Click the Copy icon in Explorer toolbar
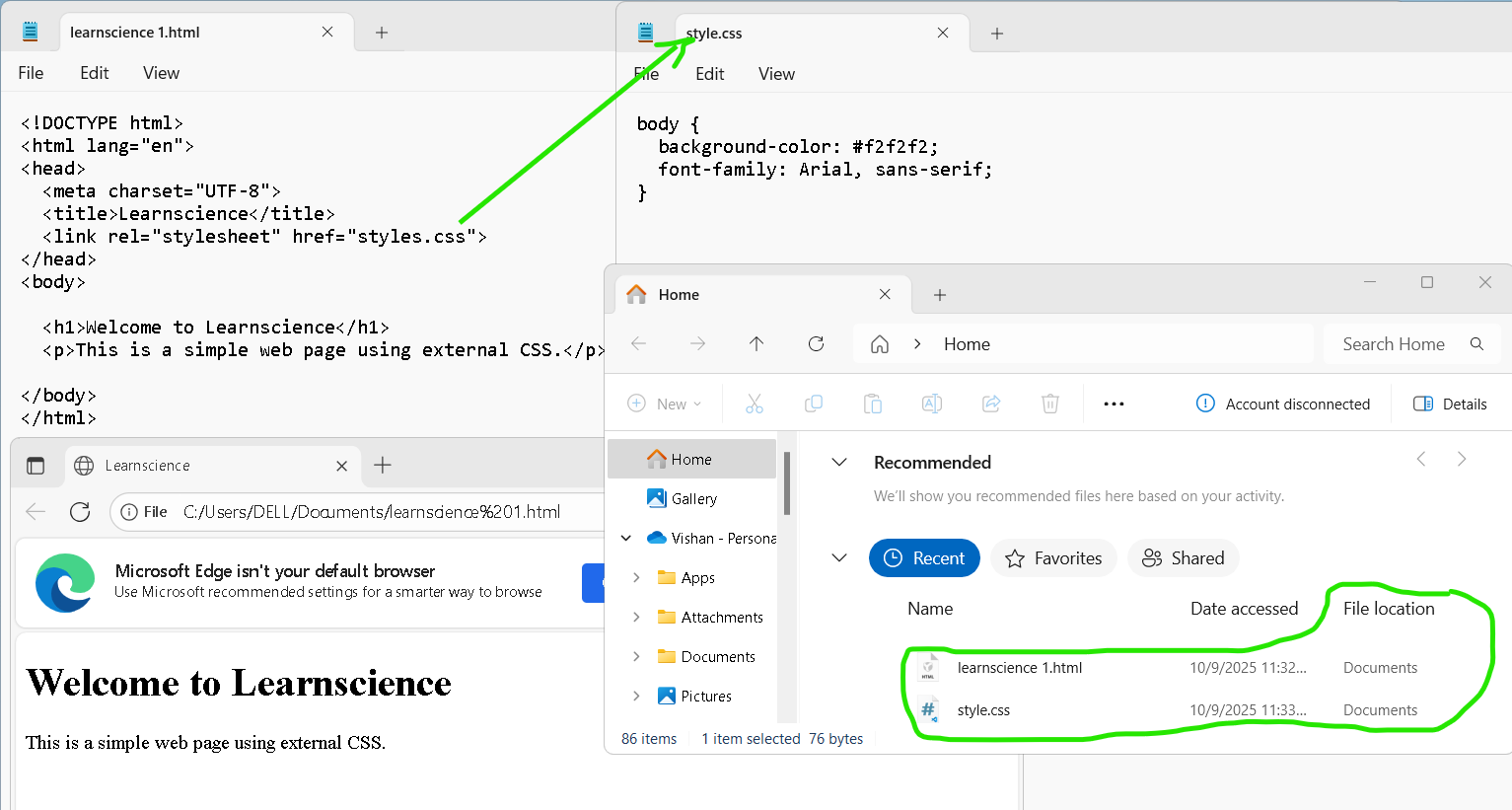This screenshot has height=810, width=1512. pos(814,404)
